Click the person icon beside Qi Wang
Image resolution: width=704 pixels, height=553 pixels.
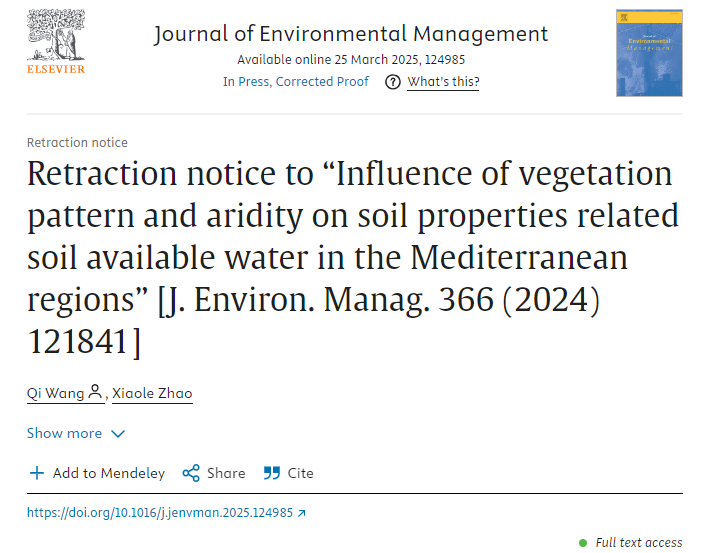pyautogui.click(x=95, y=391)
